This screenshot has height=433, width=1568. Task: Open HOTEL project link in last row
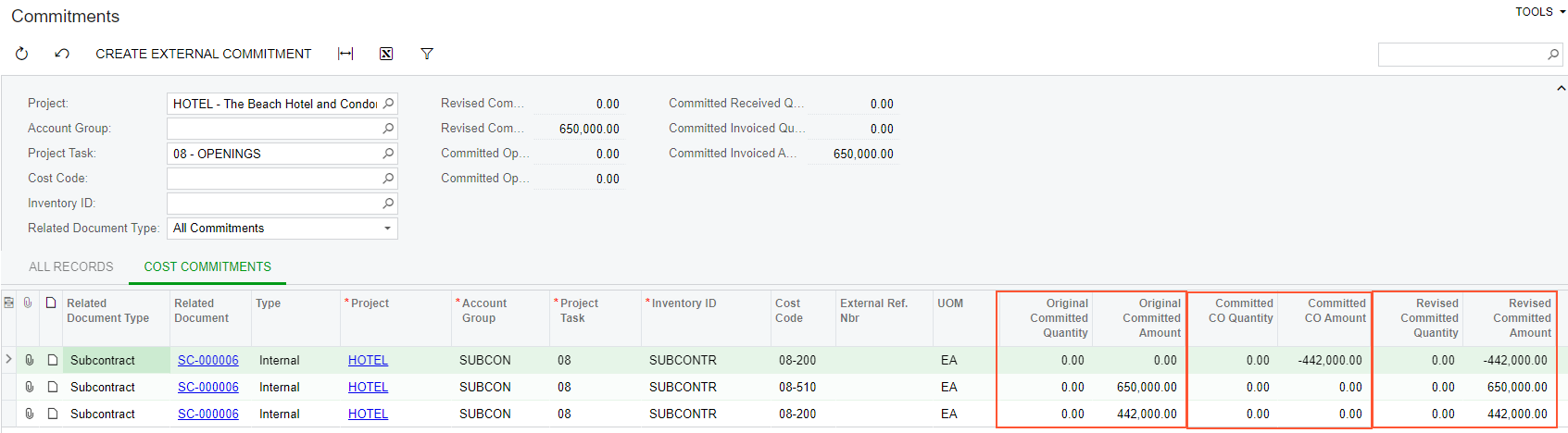coord(368,414)
